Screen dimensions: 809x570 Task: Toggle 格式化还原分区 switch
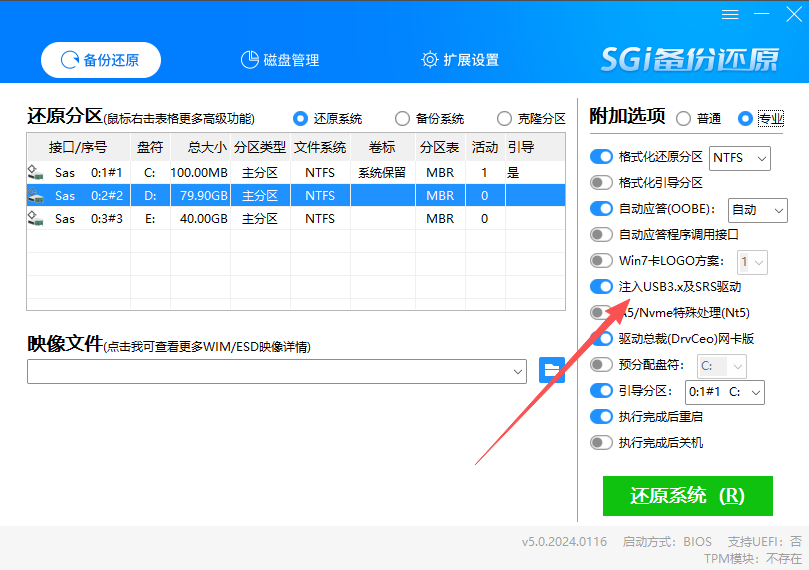(601, 157)
